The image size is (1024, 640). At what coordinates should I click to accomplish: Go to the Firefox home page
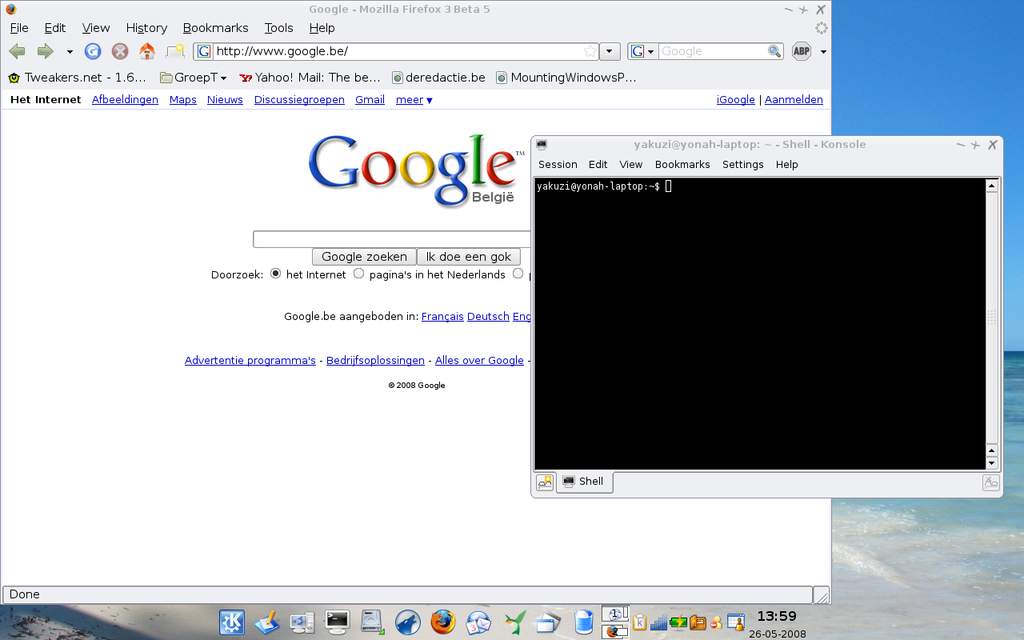(147, 51)
